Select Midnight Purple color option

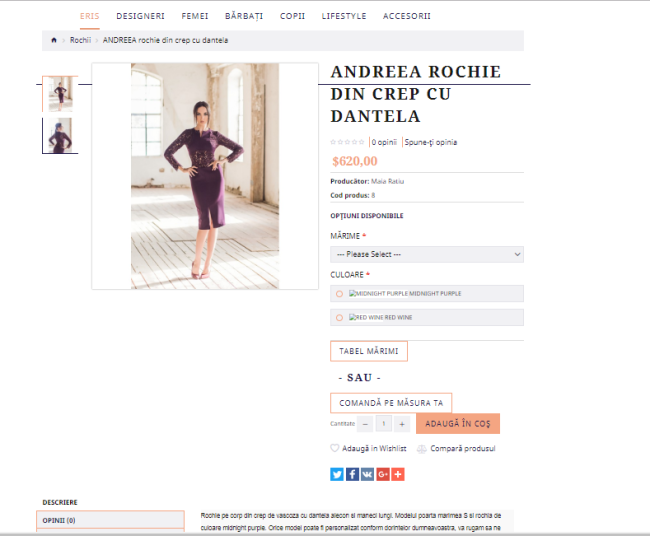click(x=339, y=293)
